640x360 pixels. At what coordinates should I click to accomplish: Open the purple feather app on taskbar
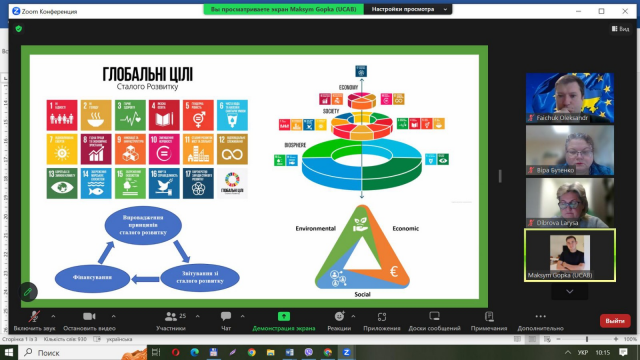[233, 352]
